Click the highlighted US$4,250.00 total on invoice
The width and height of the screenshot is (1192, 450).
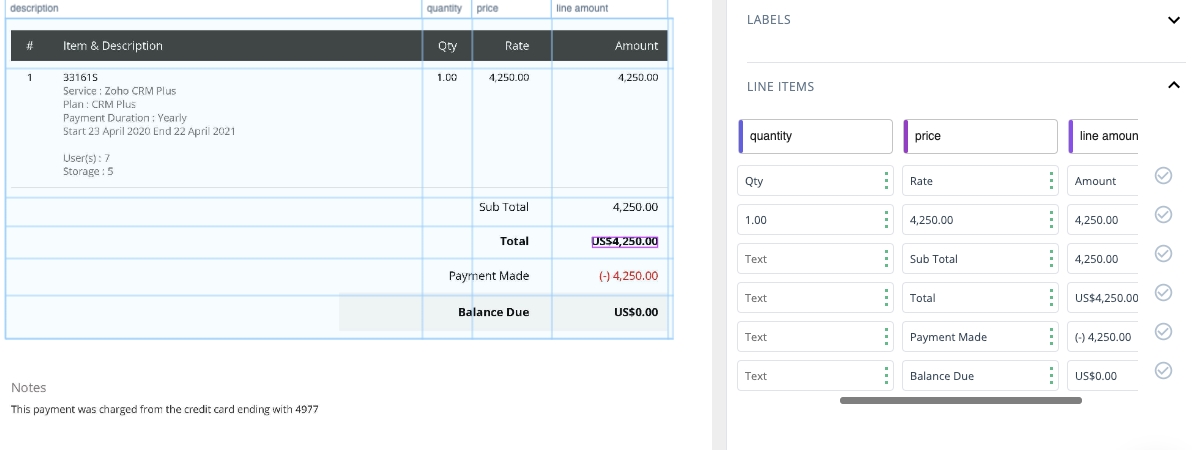pos(625,241)
